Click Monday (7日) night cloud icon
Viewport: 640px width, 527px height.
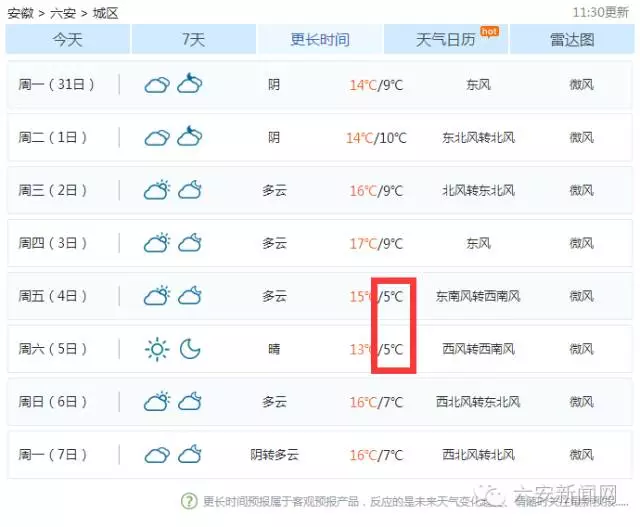point(190,455)
